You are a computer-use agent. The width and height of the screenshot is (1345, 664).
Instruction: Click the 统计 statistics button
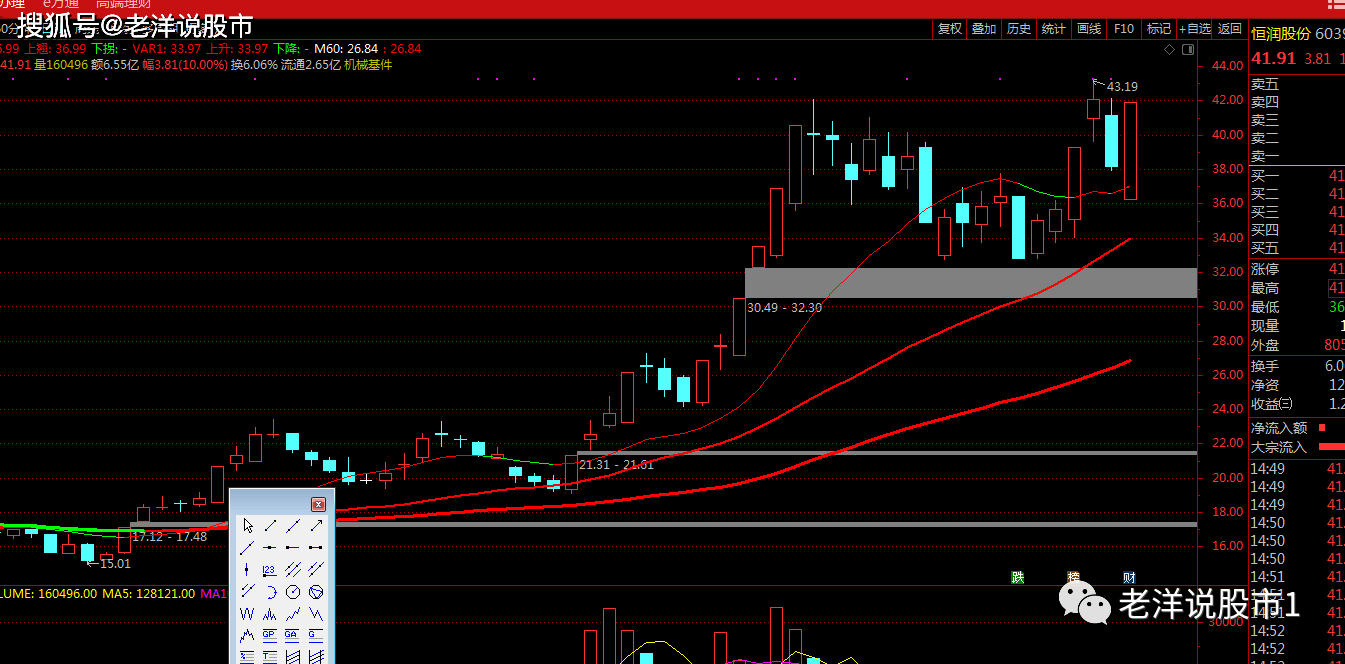[1054, 29]
